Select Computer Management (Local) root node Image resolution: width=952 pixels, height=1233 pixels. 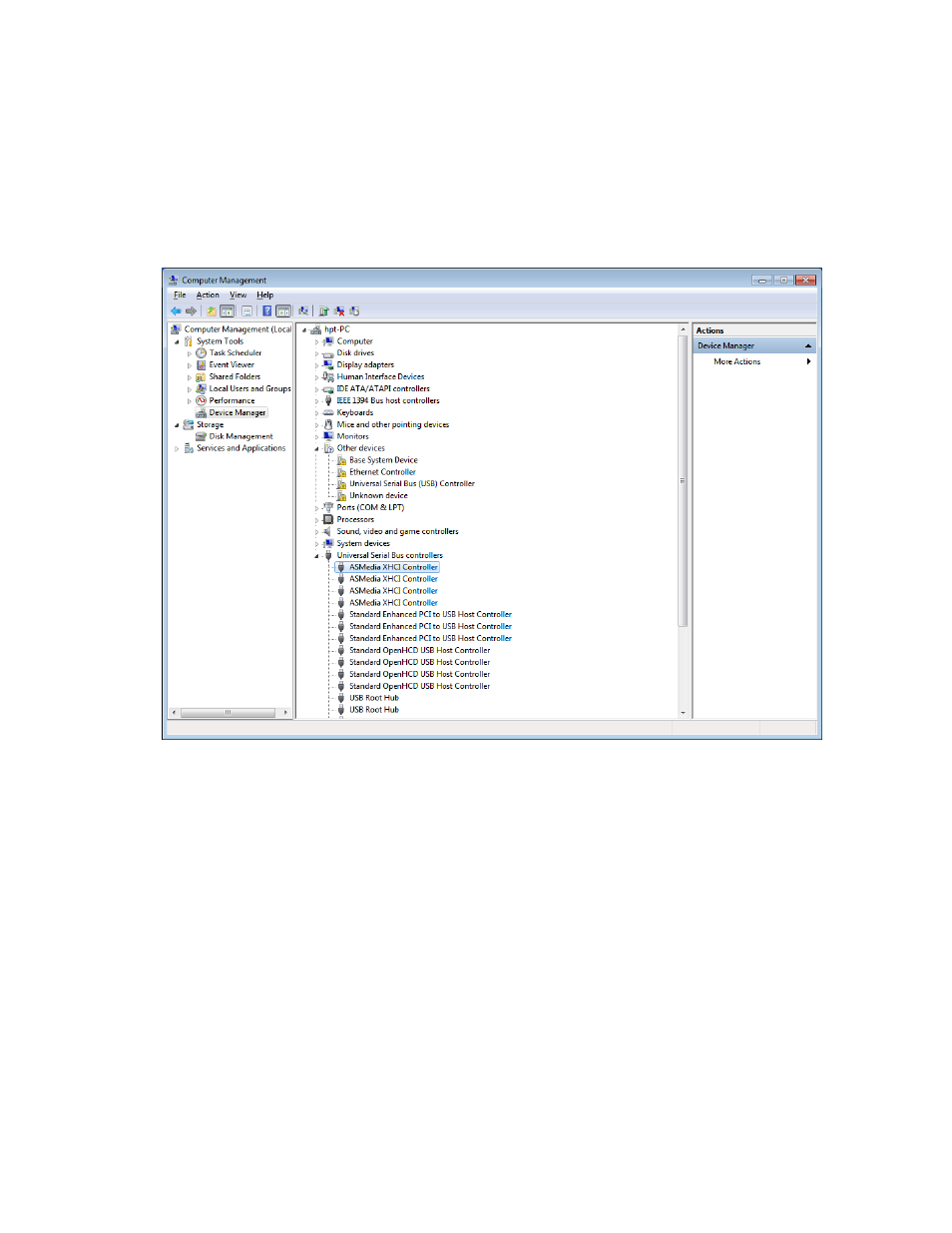point(238,329)
